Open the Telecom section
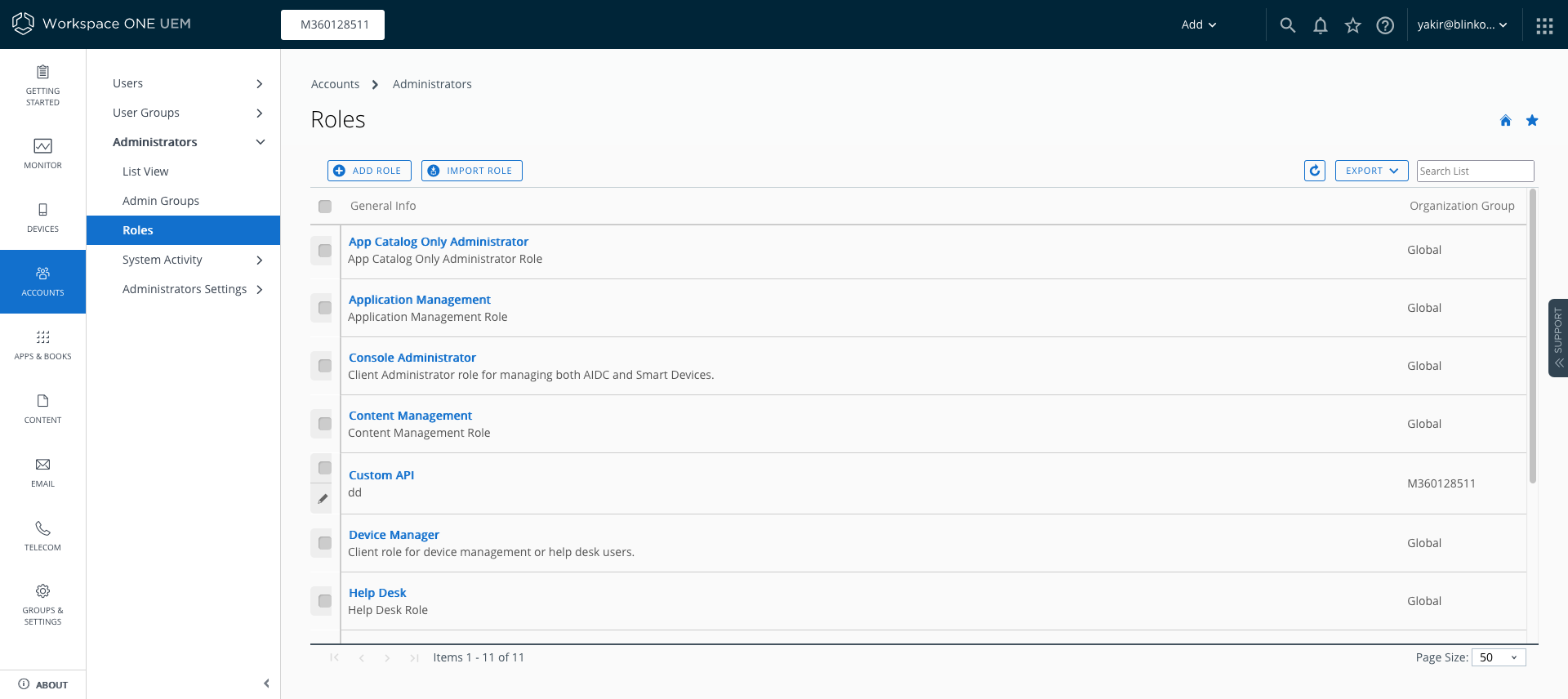 point(42,536)
